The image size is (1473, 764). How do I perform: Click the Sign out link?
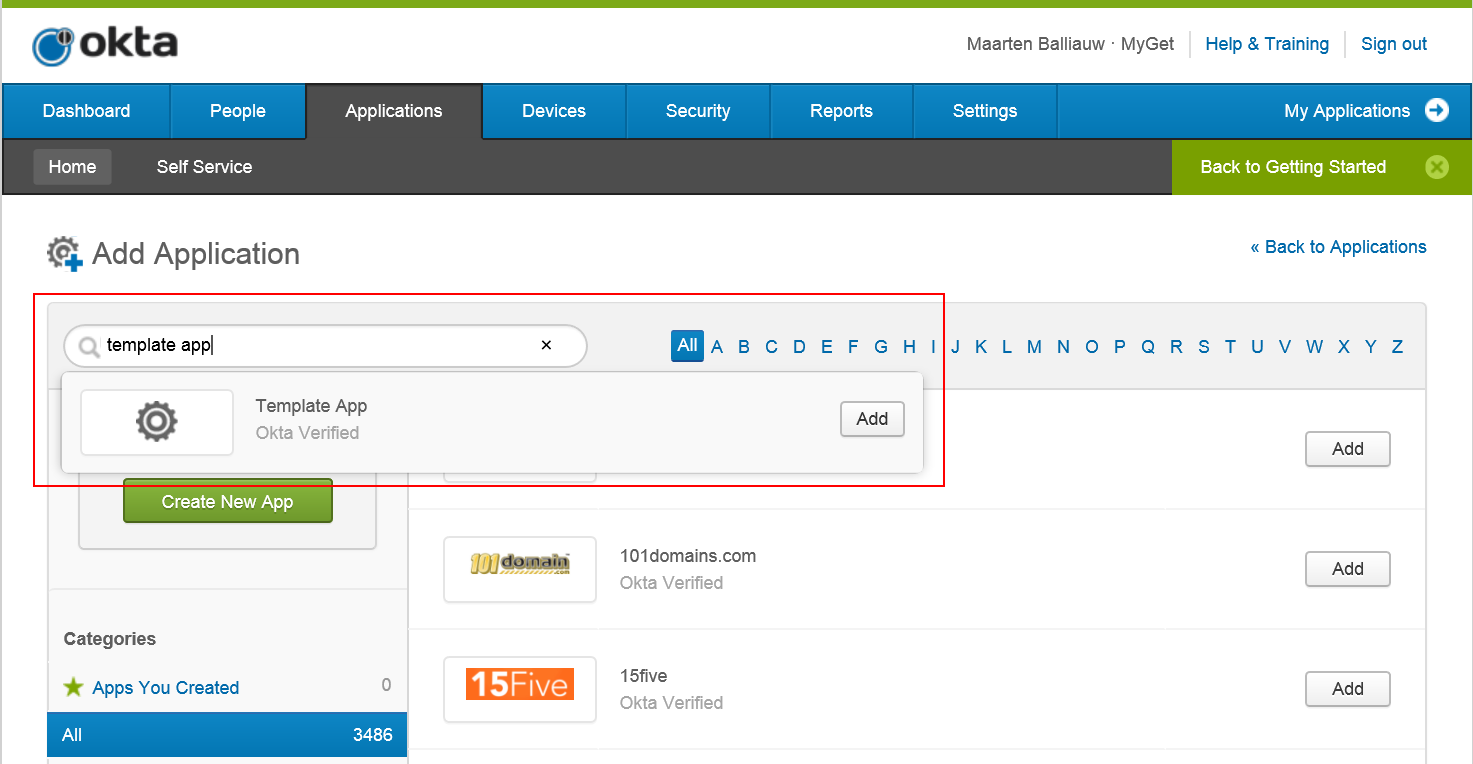point(1393,44)
